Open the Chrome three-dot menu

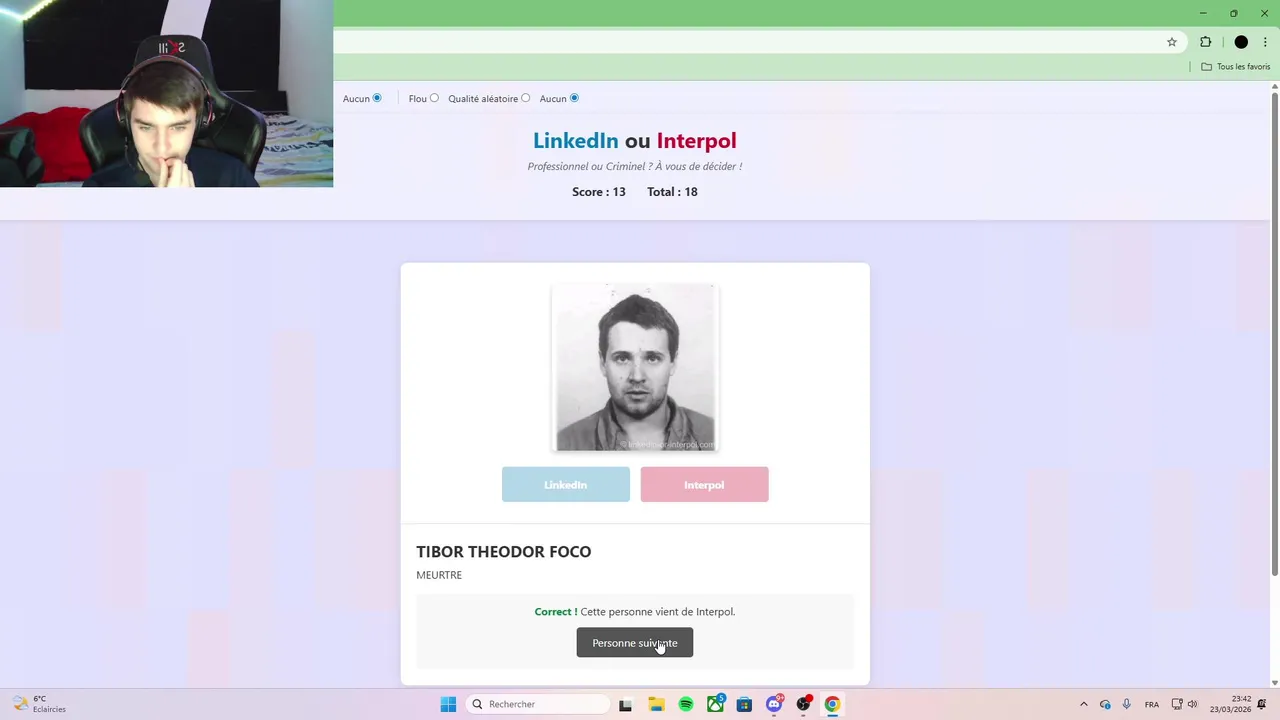click(1265, 42)
